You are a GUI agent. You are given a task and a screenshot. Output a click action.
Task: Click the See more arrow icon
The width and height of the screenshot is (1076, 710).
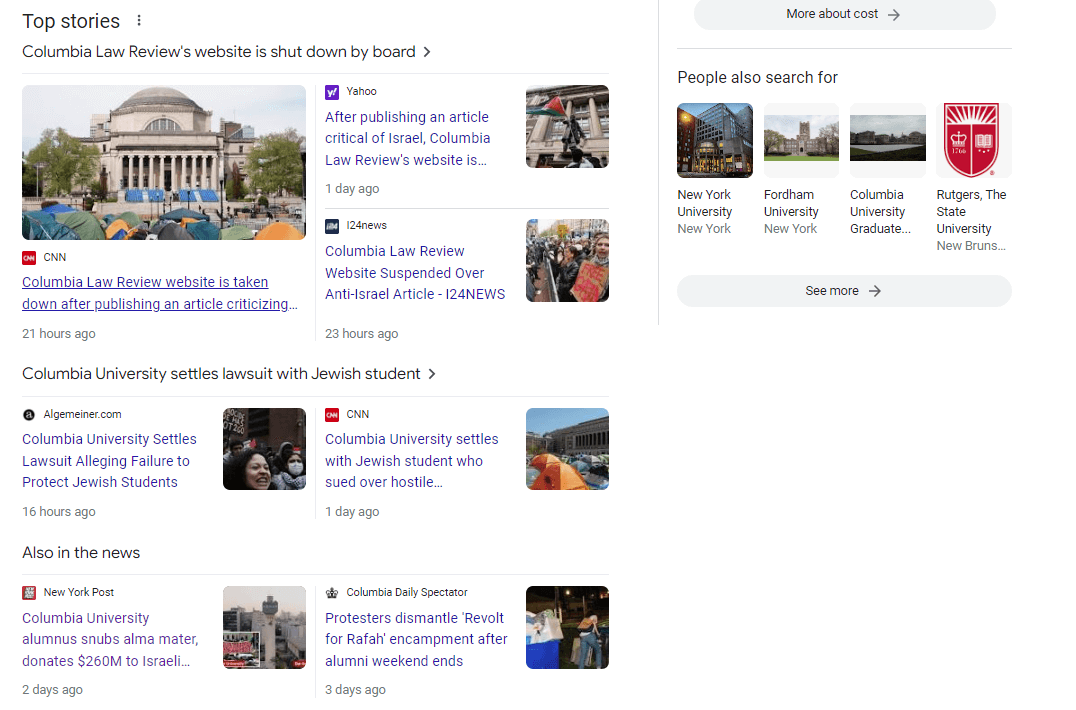pyautogui.click(x=874, y=290)
